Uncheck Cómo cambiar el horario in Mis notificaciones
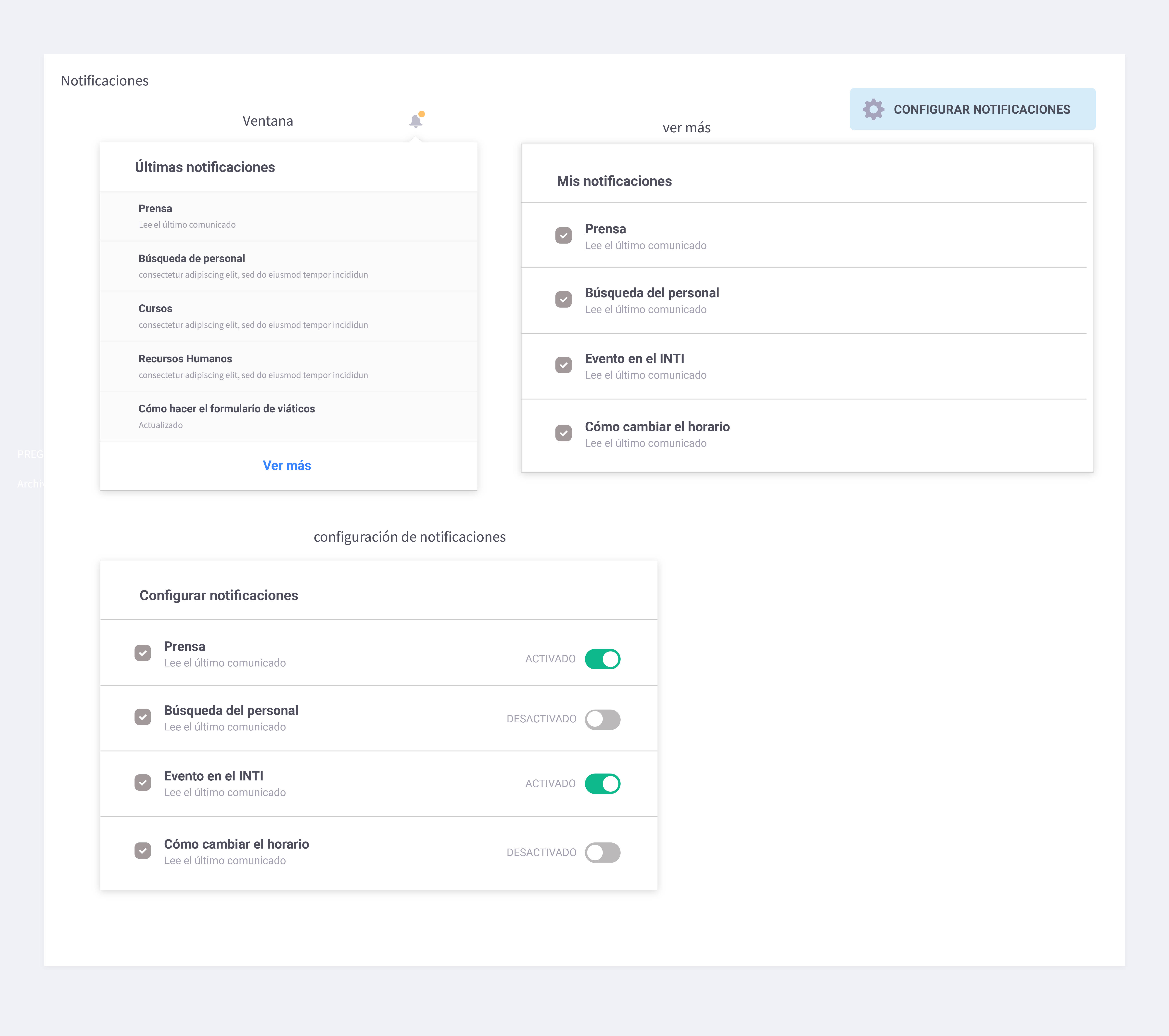Image resolution: width=1169 pixels, height=1036 pixels. click(x=563, y=433)
